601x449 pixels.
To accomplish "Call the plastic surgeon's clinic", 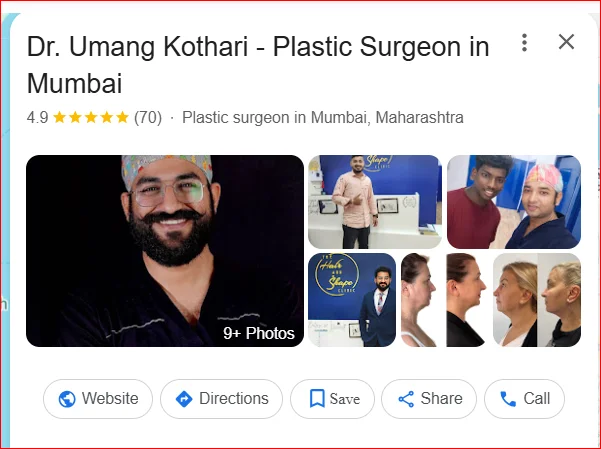I will (x=524, y=399).
